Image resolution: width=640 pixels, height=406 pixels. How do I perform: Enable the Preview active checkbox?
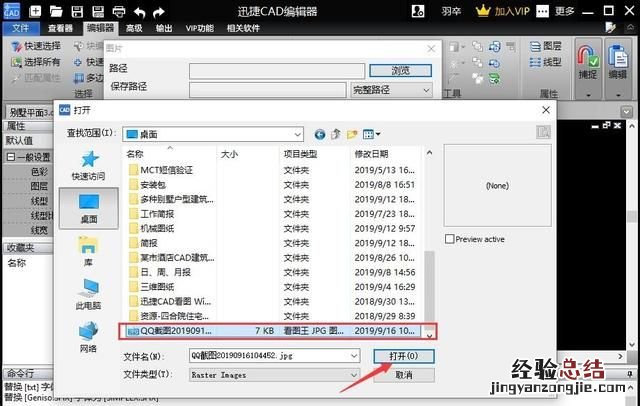(449, 239)
